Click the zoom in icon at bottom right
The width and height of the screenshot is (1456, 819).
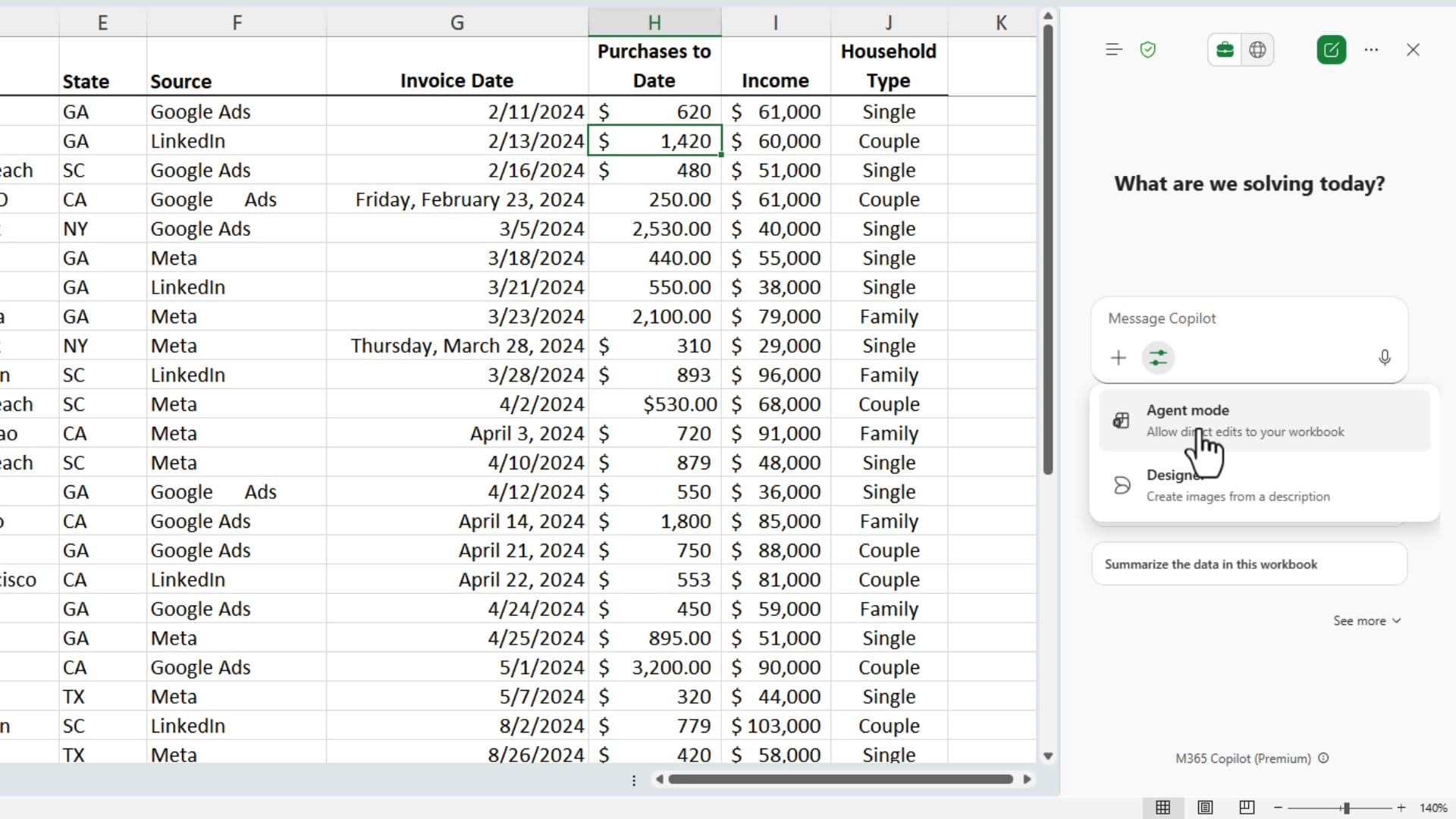[x=1401, y=807]
